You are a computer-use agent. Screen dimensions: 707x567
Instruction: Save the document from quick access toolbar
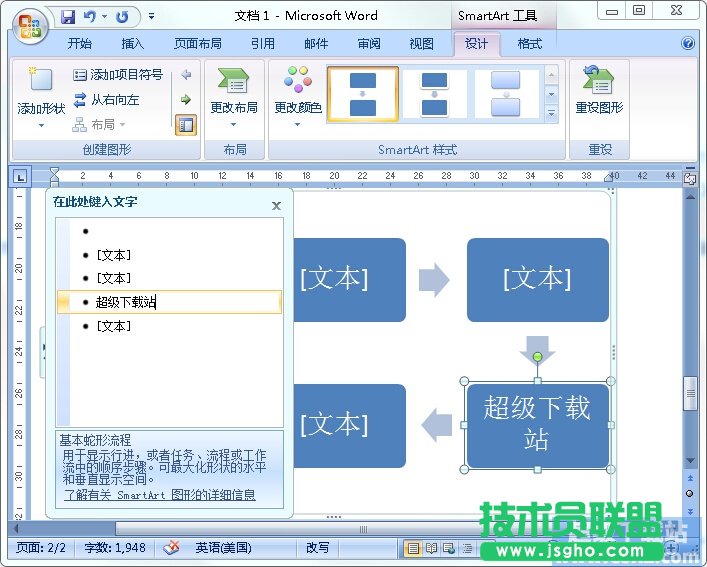[x=68, y=16]
